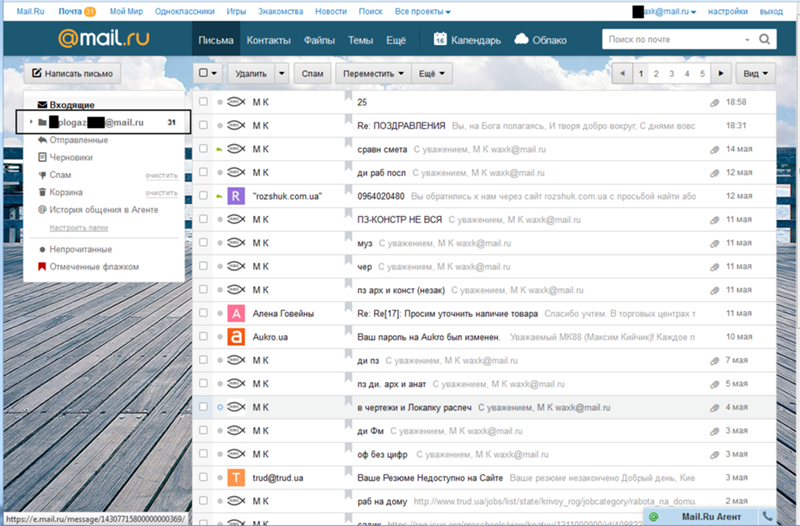Open настройки link at top
Screen dimensions: 800x526
(x=728, y=11)
